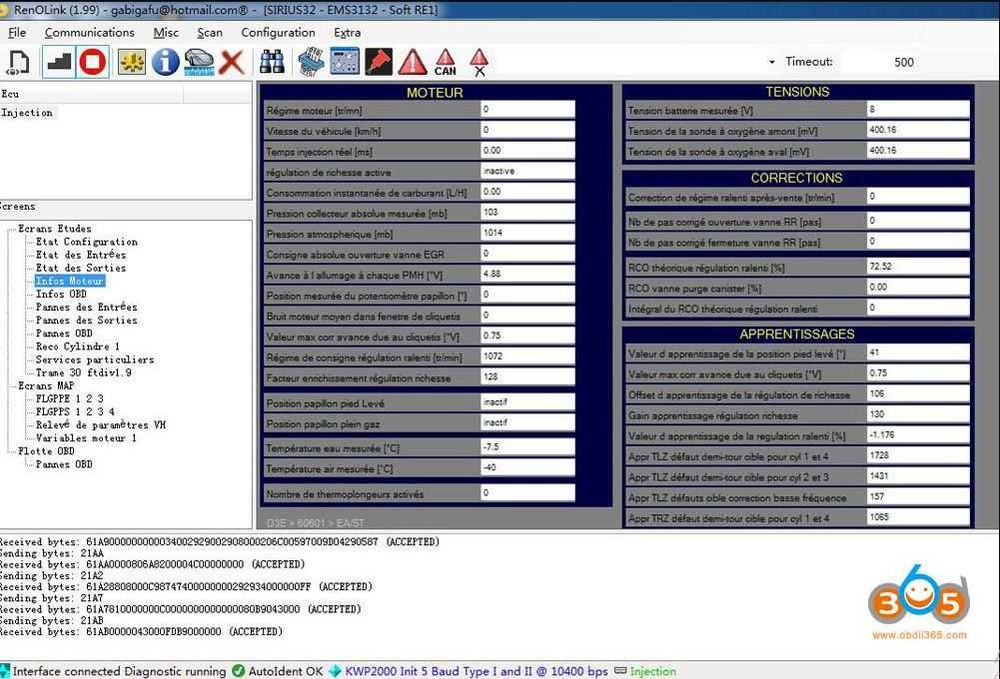Screen dimensions: 1000x679
Task: Click the KWP2000 Init 5 Baud status text
Action: 476,671
